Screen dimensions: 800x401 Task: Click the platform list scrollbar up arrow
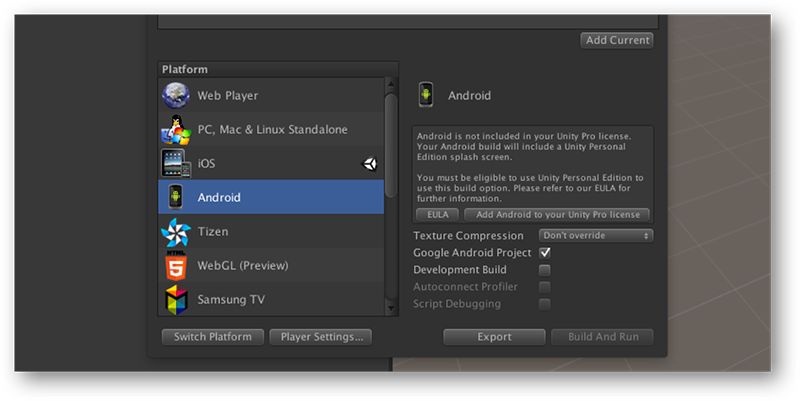pyautogui.click(x=391, y=84)
